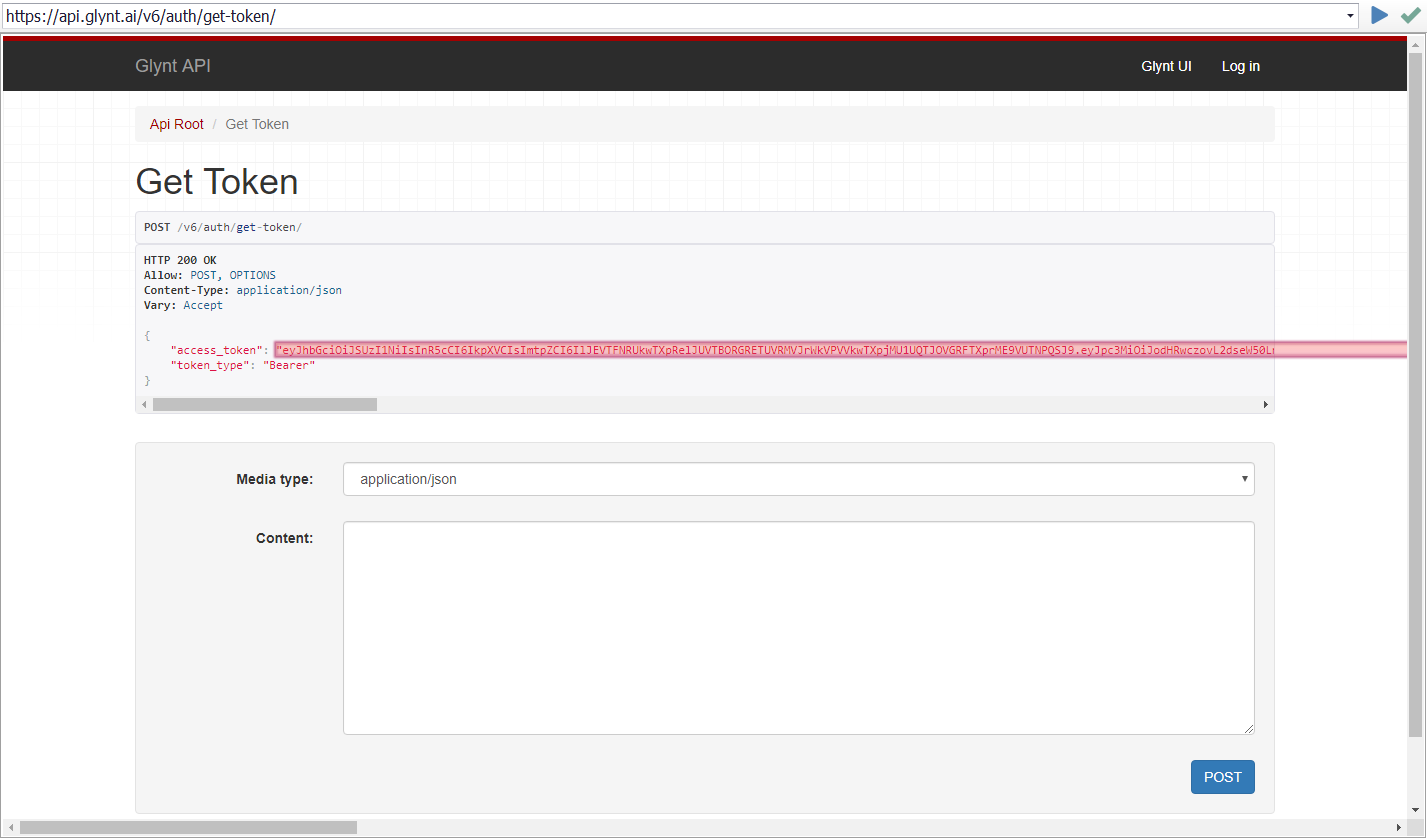Image resolution: width=1427 pixels, height=839 pixels.
Task: Open the Media type dropdown
Action: coord(798,479)
